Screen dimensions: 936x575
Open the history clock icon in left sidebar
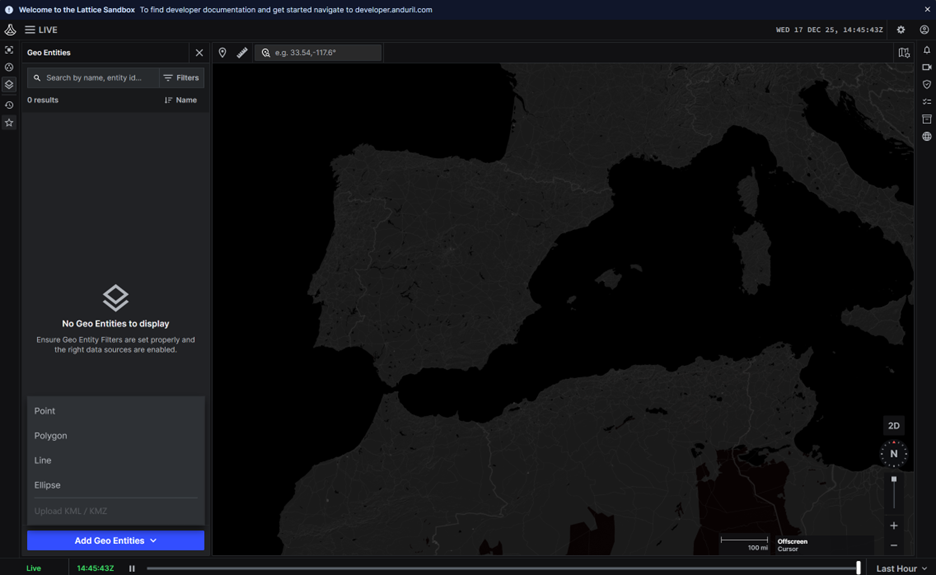click(x=9, y=105)
